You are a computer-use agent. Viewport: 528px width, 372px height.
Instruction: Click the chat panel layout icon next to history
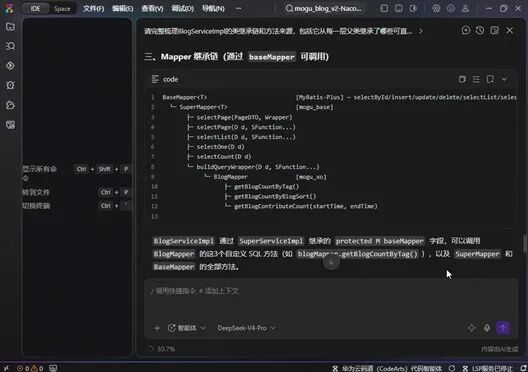[x=494, y=31]
